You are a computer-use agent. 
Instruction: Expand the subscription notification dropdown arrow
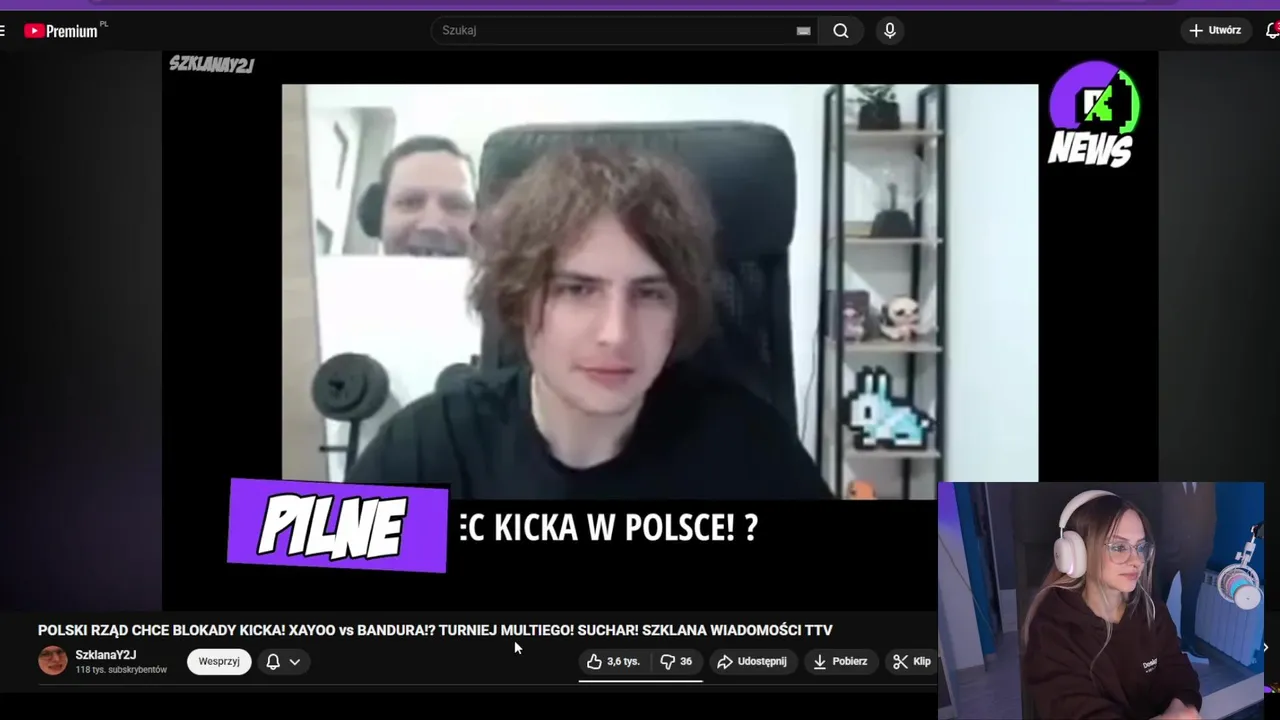pyautogui.click(x=295, y=662)
